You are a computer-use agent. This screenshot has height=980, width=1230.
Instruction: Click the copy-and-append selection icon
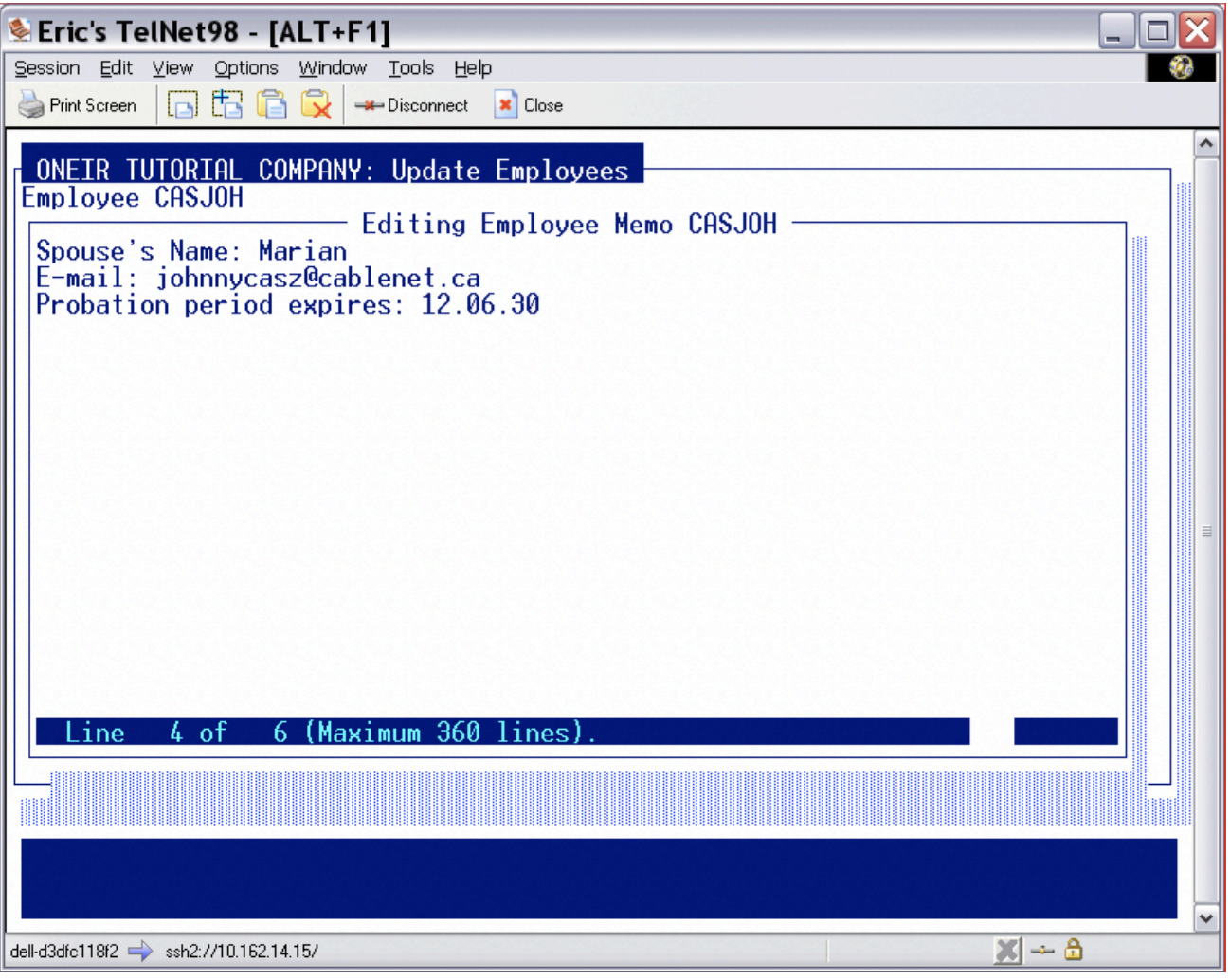click(x=226, y=104)
